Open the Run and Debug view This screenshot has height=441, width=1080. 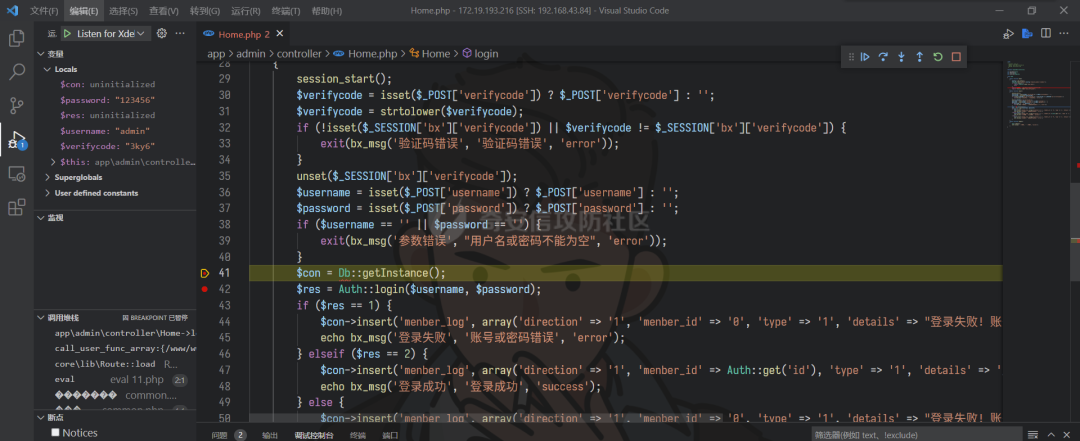pyautogui.click(x=17, y=140)
